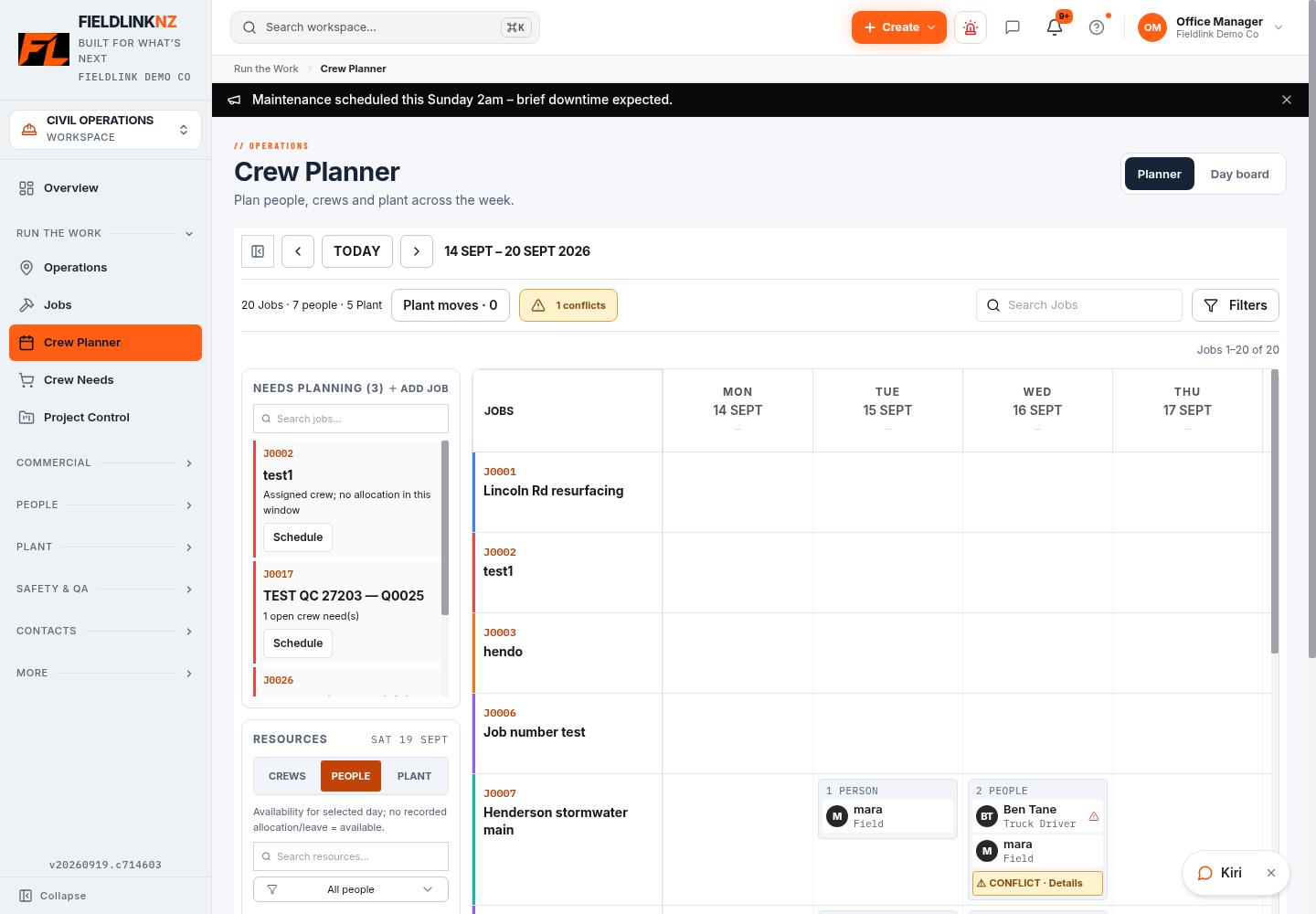Open the Kiri assistant chat

1220,873
